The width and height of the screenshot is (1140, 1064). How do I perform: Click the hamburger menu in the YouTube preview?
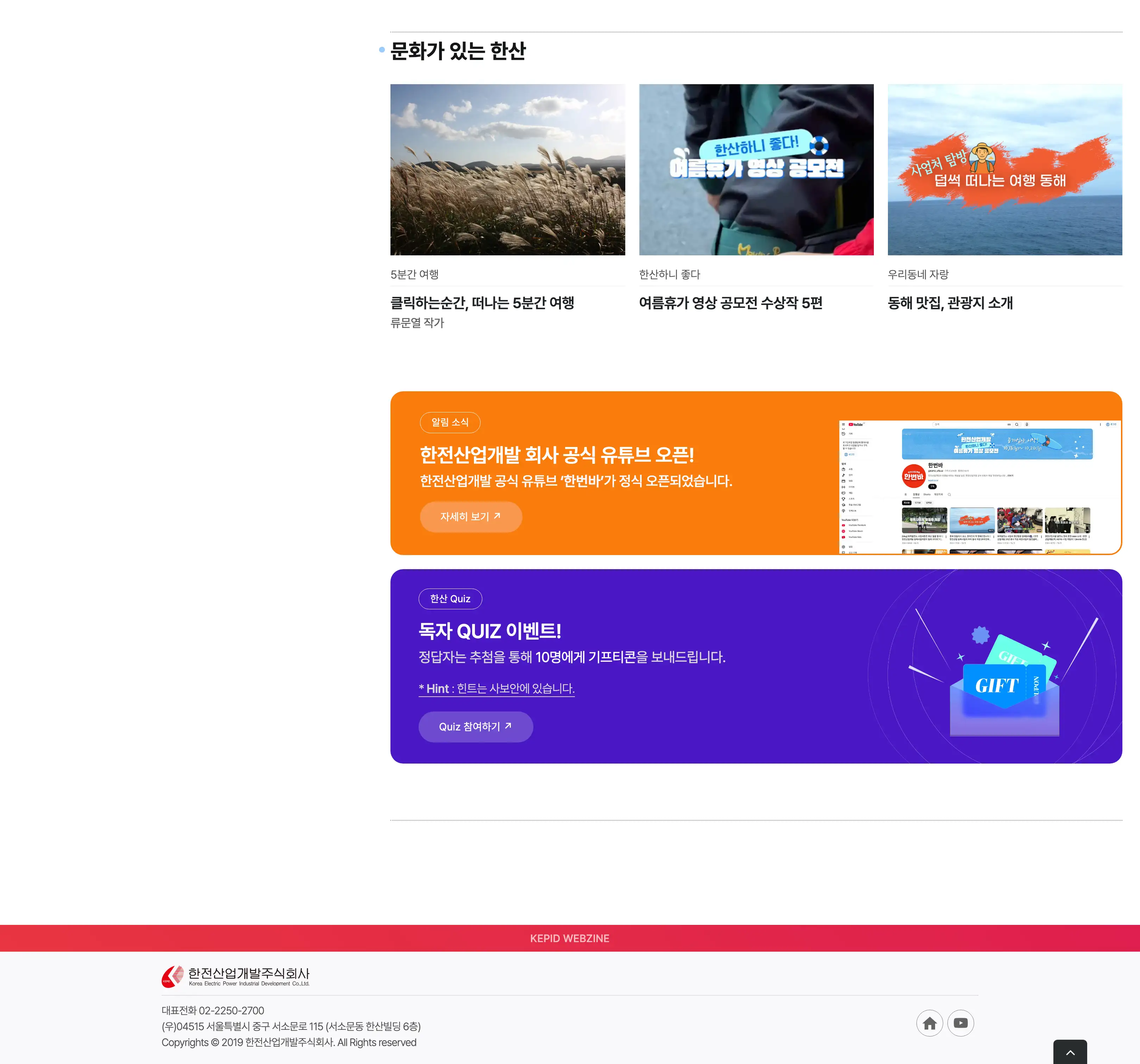(844, 424)
